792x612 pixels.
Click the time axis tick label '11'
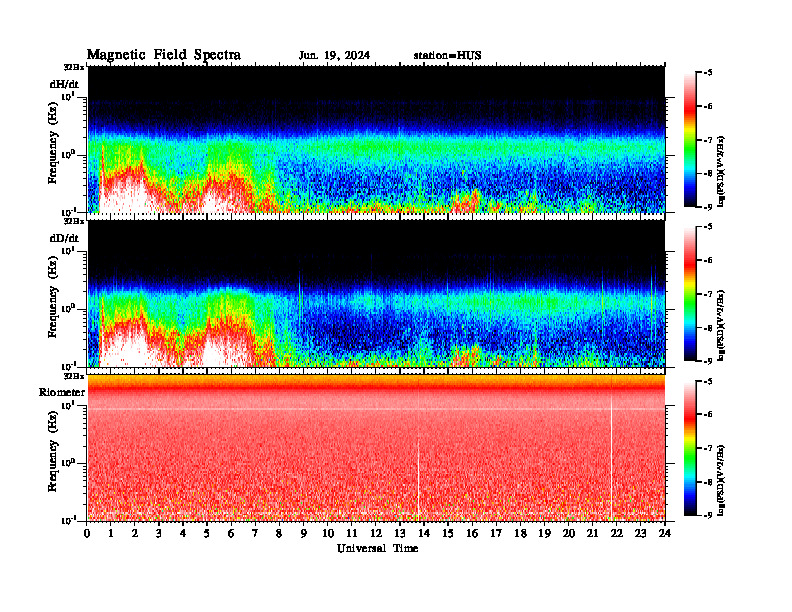click(x=352, y=533)
